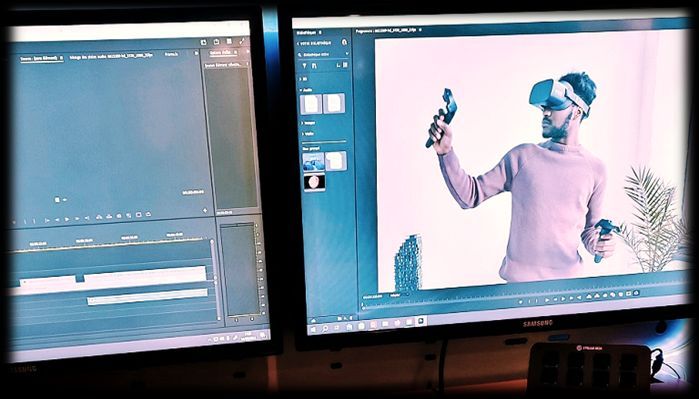699x399 pixels.
Task: Select the first audio file thumbnail
Action: point(311,104)
